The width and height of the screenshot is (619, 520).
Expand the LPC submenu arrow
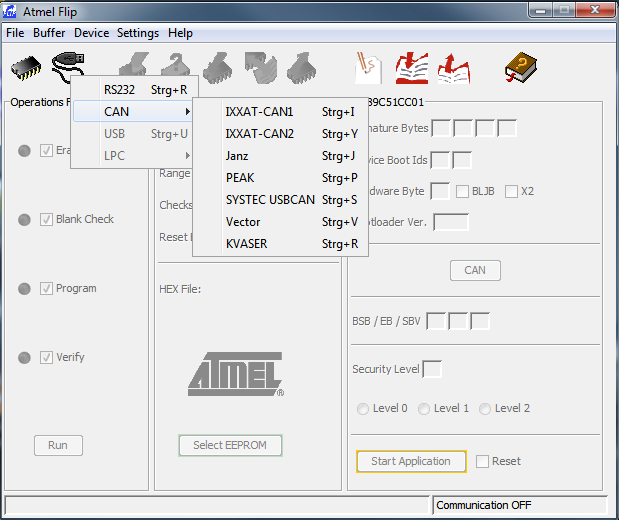[188, 156]
